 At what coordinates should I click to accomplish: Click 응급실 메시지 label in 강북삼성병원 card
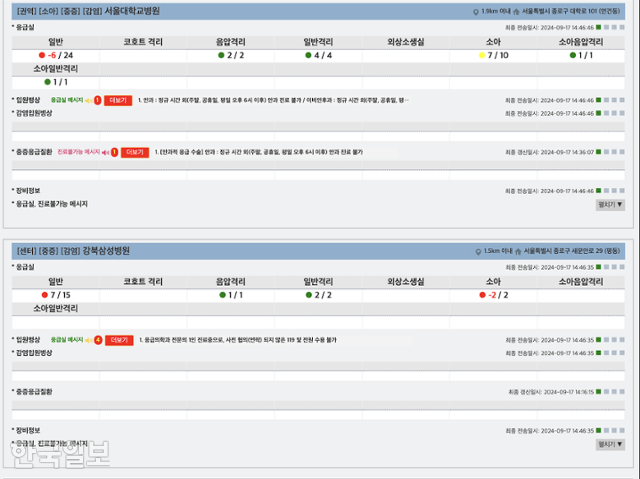pos(67,339)
